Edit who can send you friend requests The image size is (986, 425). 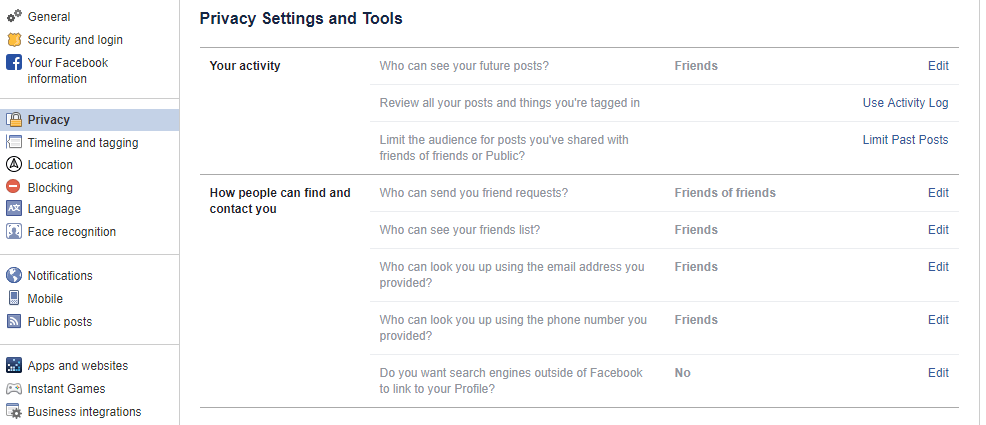click(937, 193)
